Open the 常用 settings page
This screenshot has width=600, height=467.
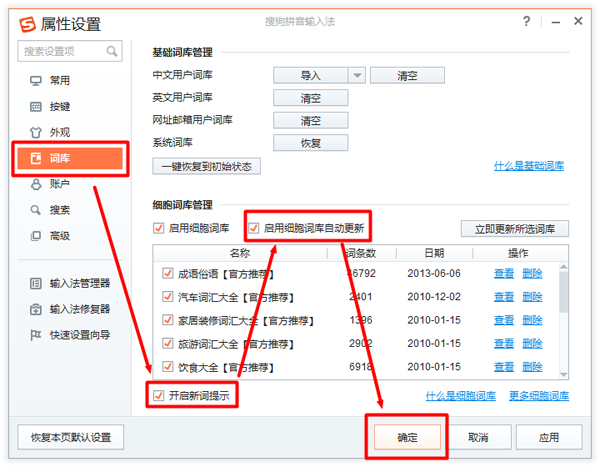(60, 81)
